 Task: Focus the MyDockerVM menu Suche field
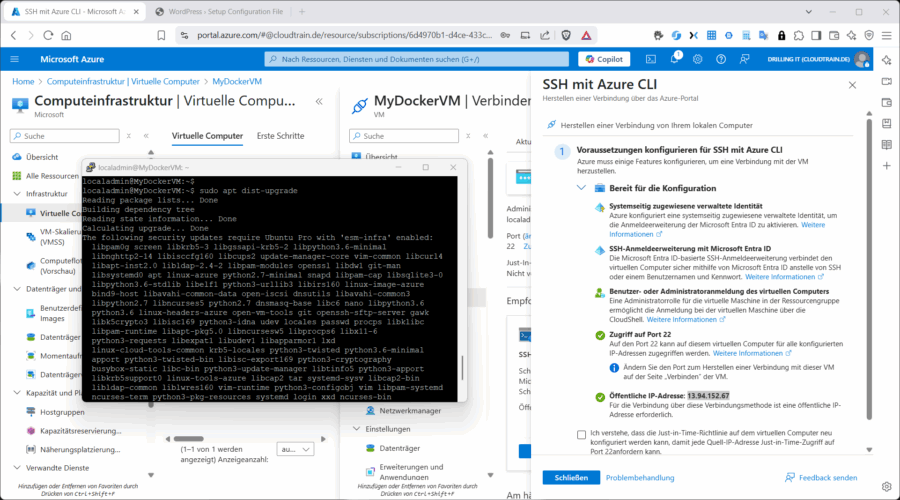click(404, 136)
